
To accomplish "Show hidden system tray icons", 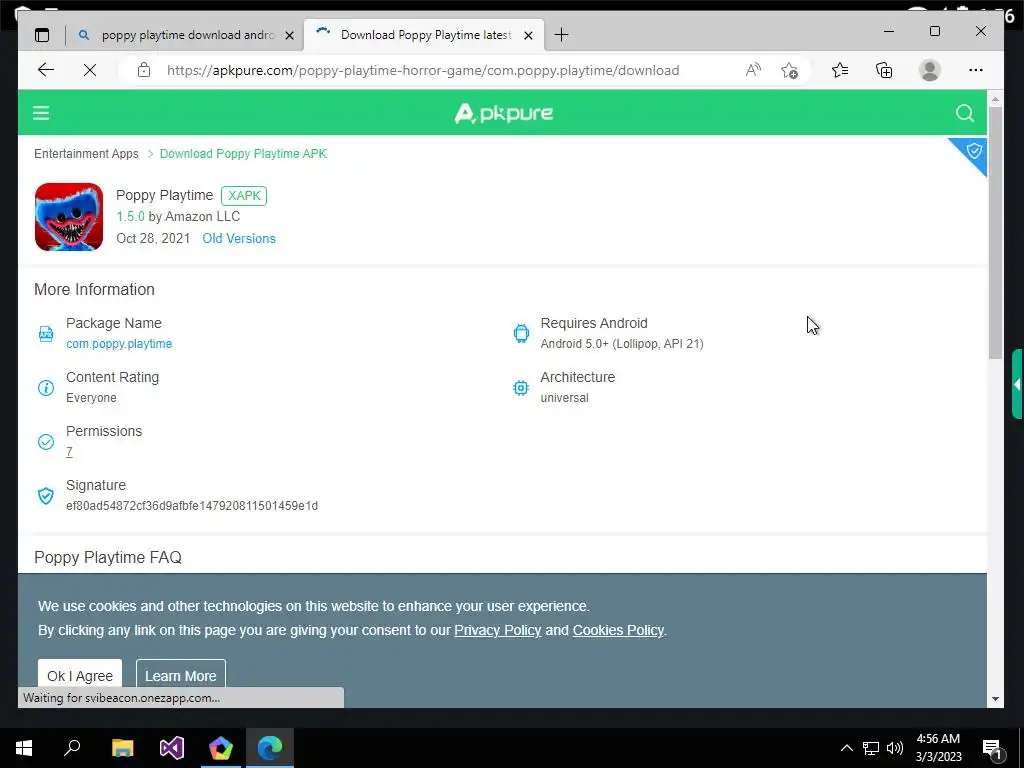I will click(846, 748).
